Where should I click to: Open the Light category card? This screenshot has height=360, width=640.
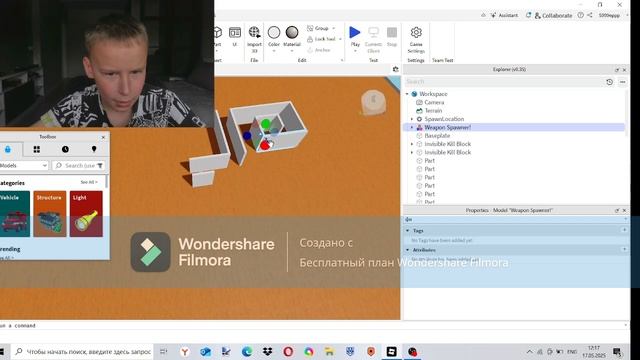[86, 214]
